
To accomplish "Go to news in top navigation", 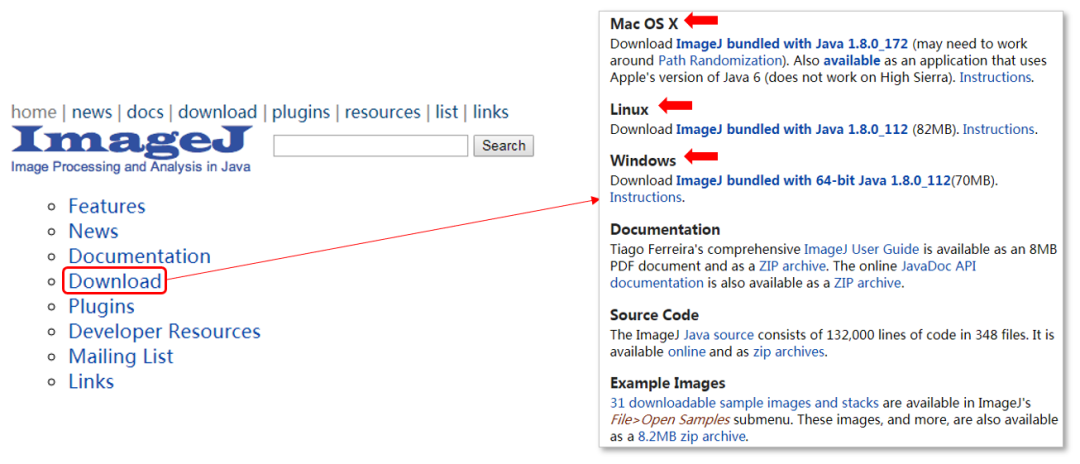I will click(92, 112).
